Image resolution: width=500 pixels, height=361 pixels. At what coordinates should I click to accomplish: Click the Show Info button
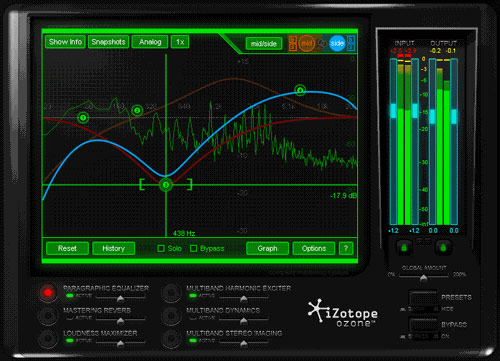[x=65, y=42]
